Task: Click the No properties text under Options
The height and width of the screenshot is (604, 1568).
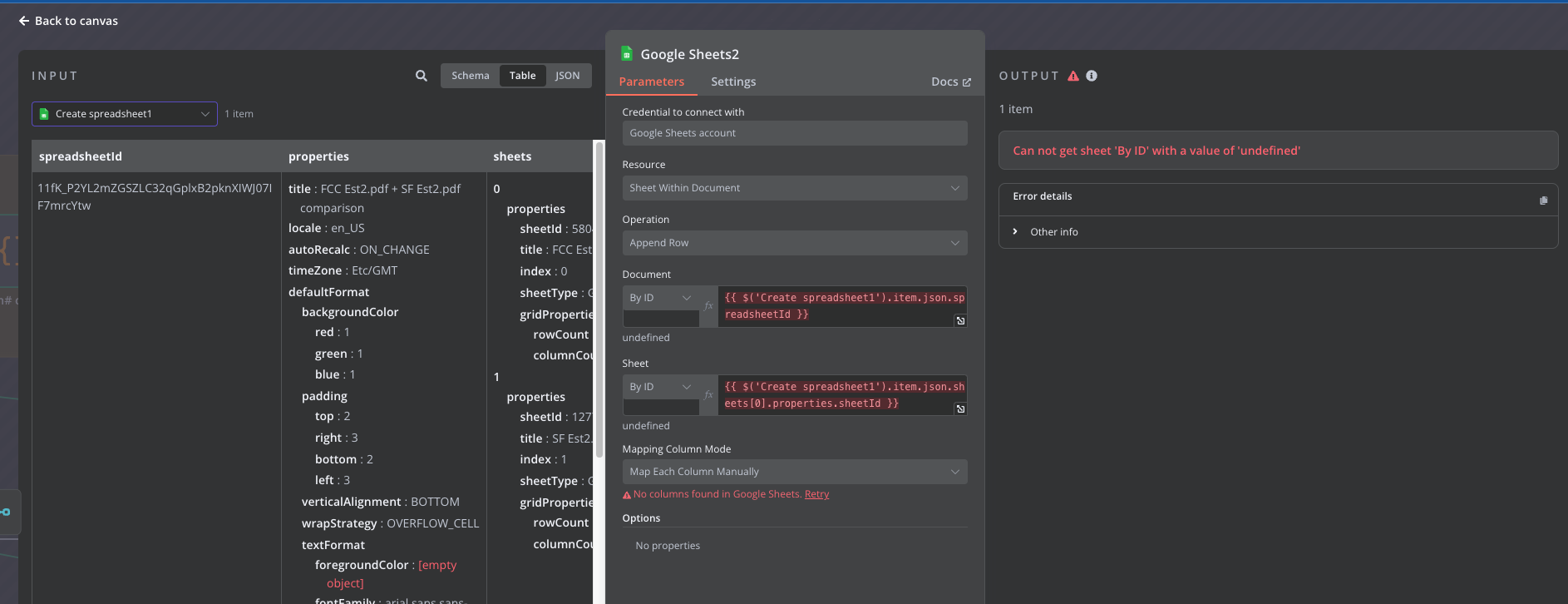Action: 668,546
